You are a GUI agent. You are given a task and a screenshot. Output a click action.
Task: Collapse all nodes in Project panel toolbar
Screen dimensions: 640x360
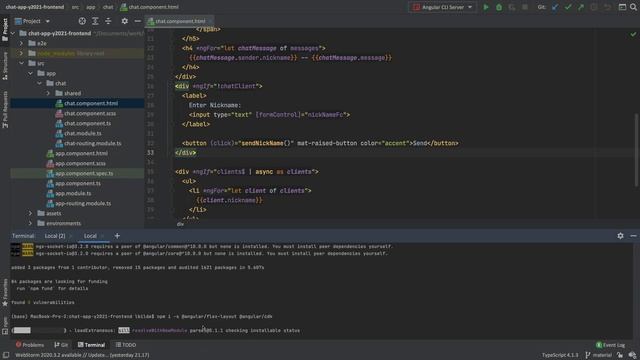[x=108, y=21]
